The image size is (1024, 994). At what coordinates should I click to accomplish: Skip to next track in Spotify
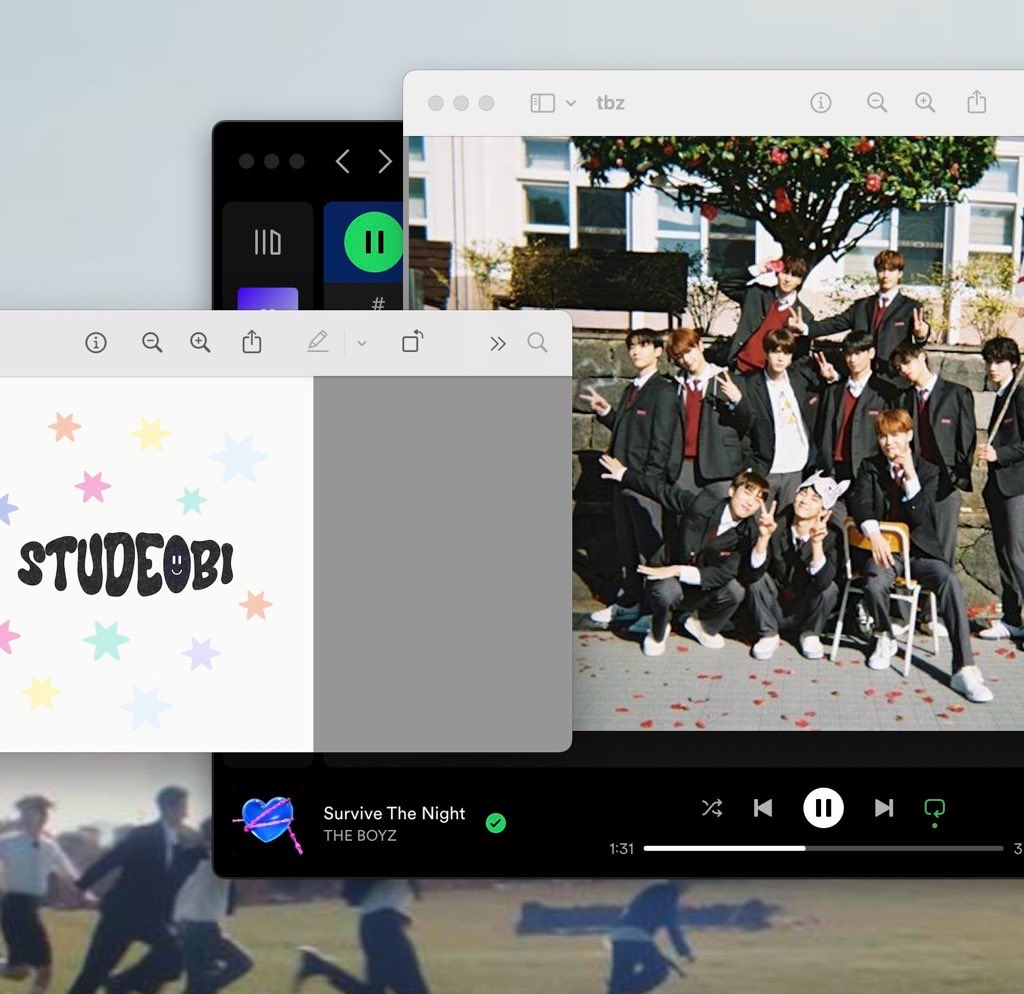coord(884,808)
